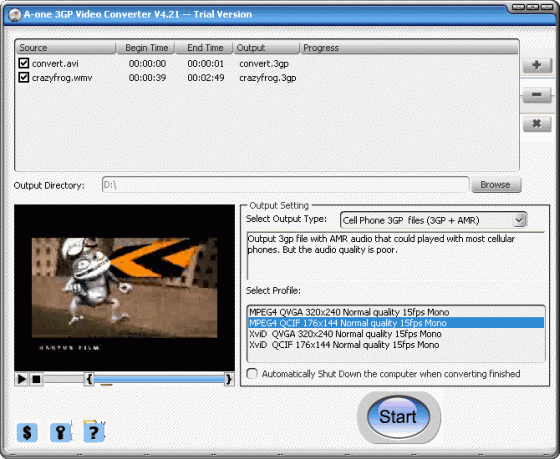Click end time 00:02:49

pos(206,78)
